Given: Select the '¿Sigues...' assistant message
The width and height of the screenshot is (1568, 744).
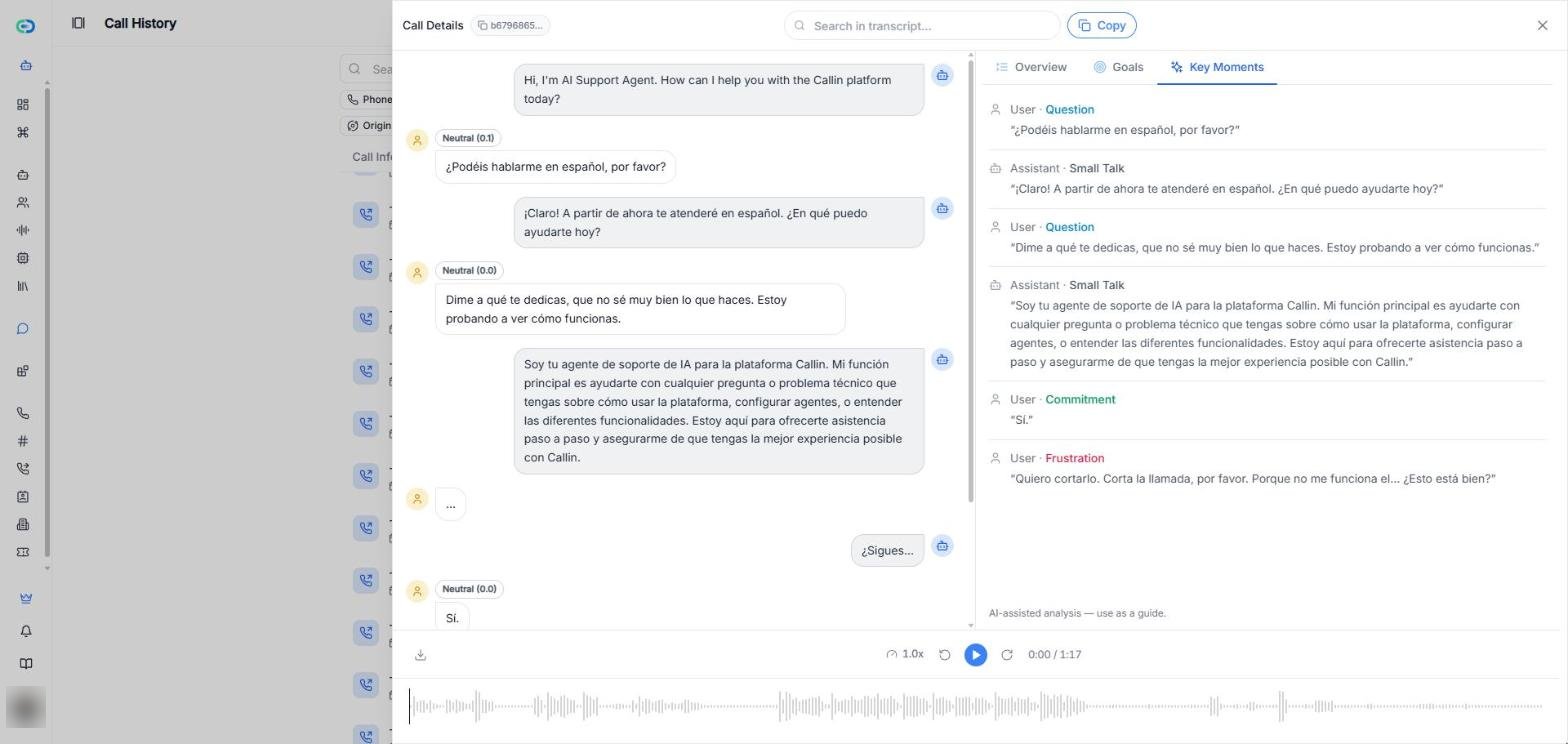Looking at the screenshot, I should [887, 550].
